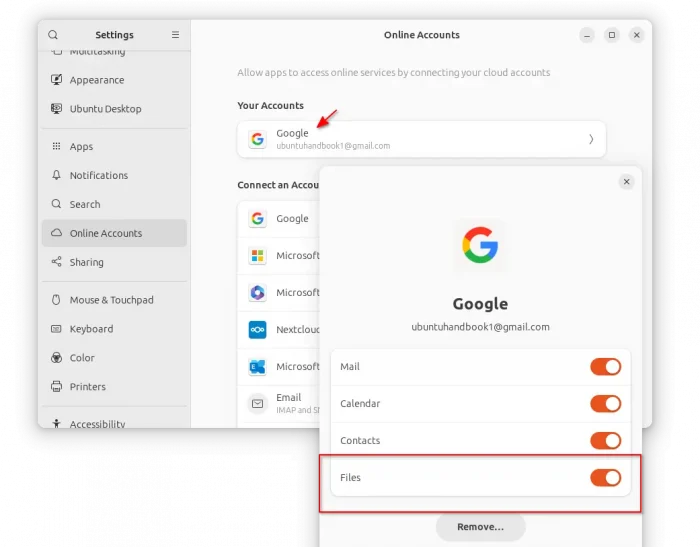Click the Sharing icon in sidebar

56,262
